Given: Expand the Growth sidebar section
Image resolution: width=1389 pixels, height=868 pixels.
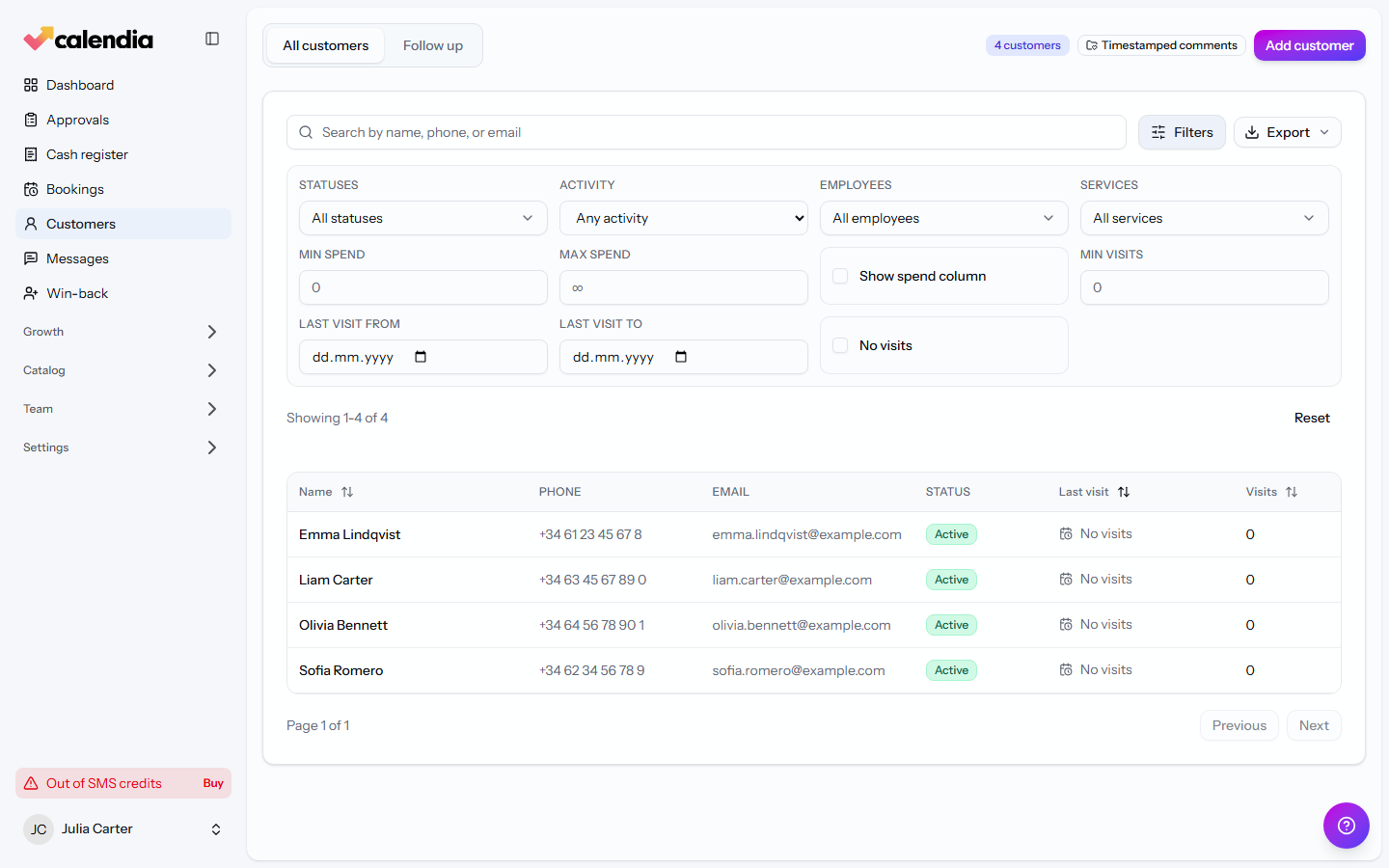Looking at the screenshot, I should (123, 332).
